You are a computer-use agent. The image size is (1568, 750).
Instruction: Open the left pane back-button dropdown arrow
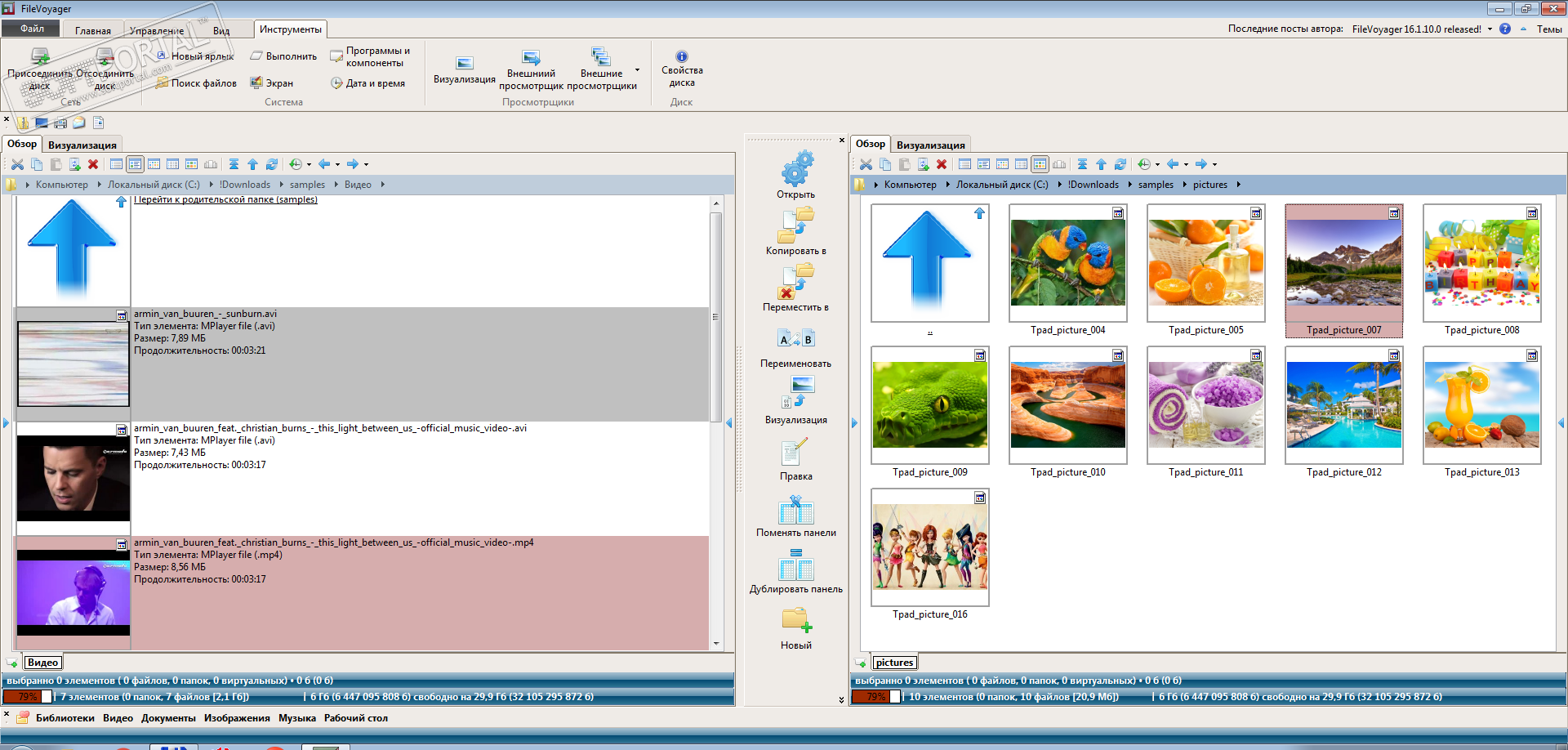(337, 165)
